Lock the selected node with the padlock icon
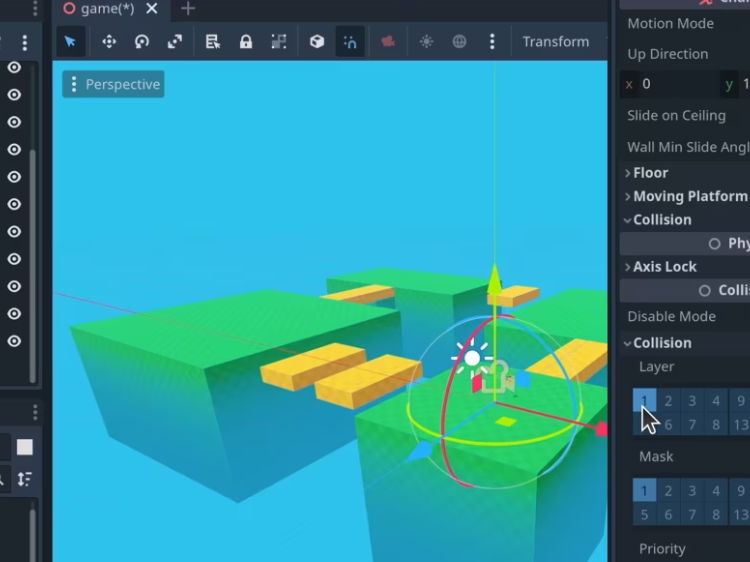Image resolution: width=750 pixels, height=562 pixels. pyautogui.click(x=246, y=42)
